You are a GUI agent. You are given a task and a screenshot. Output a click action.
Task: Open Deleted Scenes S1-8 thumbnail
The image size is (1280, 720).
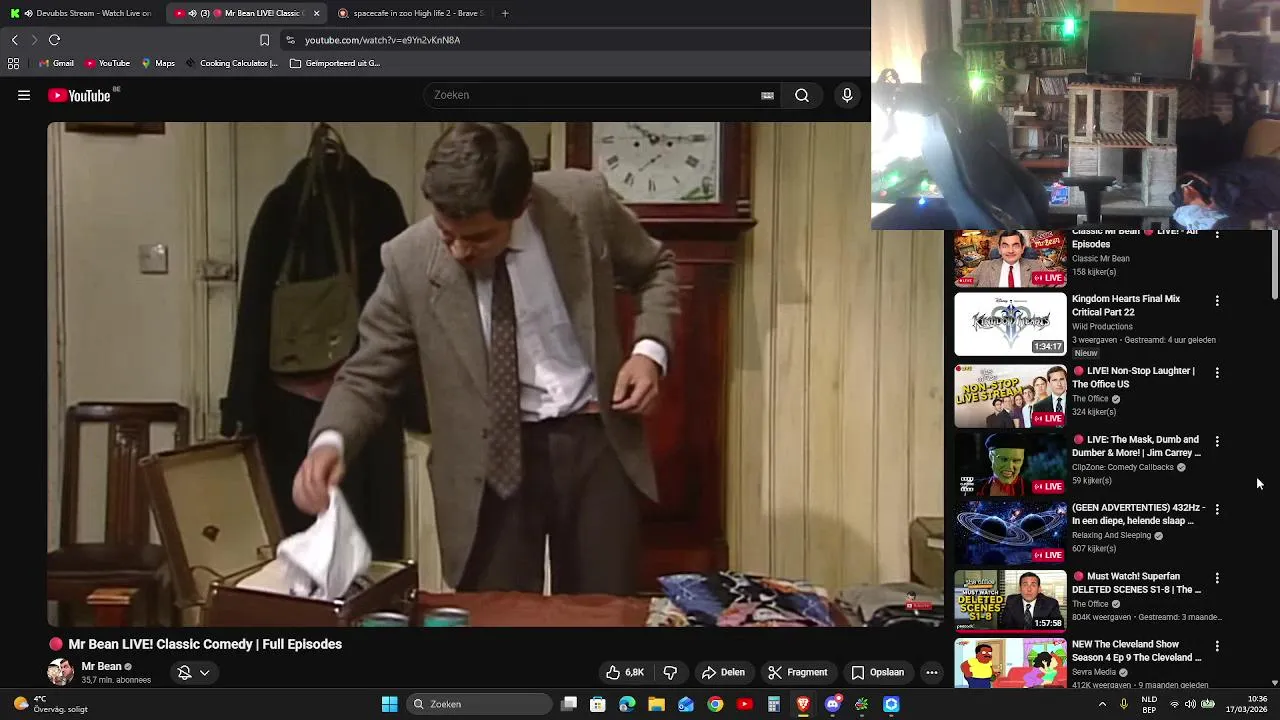[x=1010, y=602]
